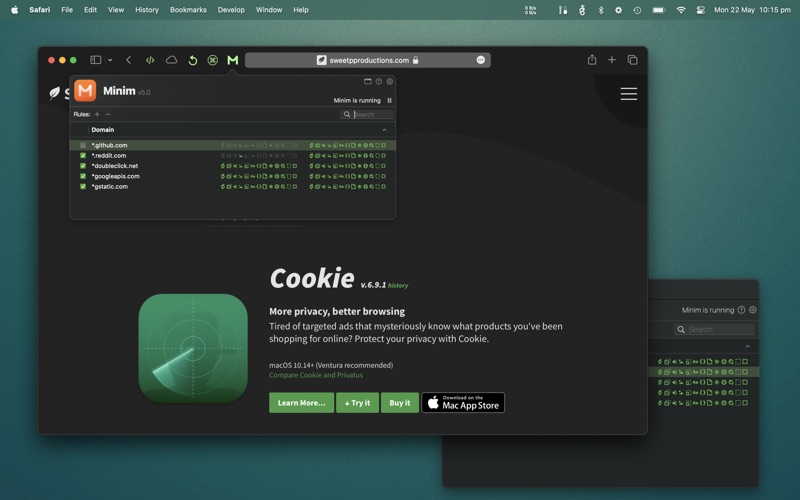Click the Try it download button
The width and height of the screenshot is (800, 500).
357,403
